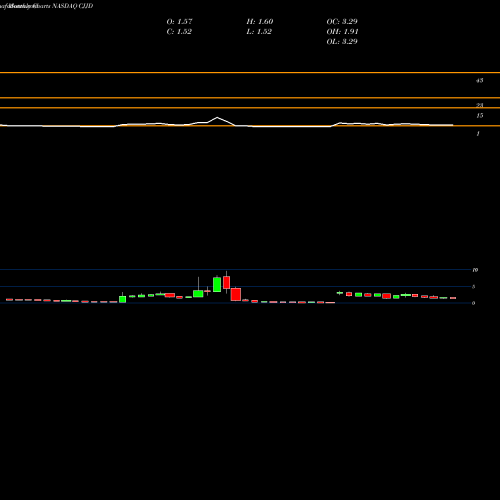Click the 'OC: 3.29' reading
The image size is (500, 500).
point(342,22)
